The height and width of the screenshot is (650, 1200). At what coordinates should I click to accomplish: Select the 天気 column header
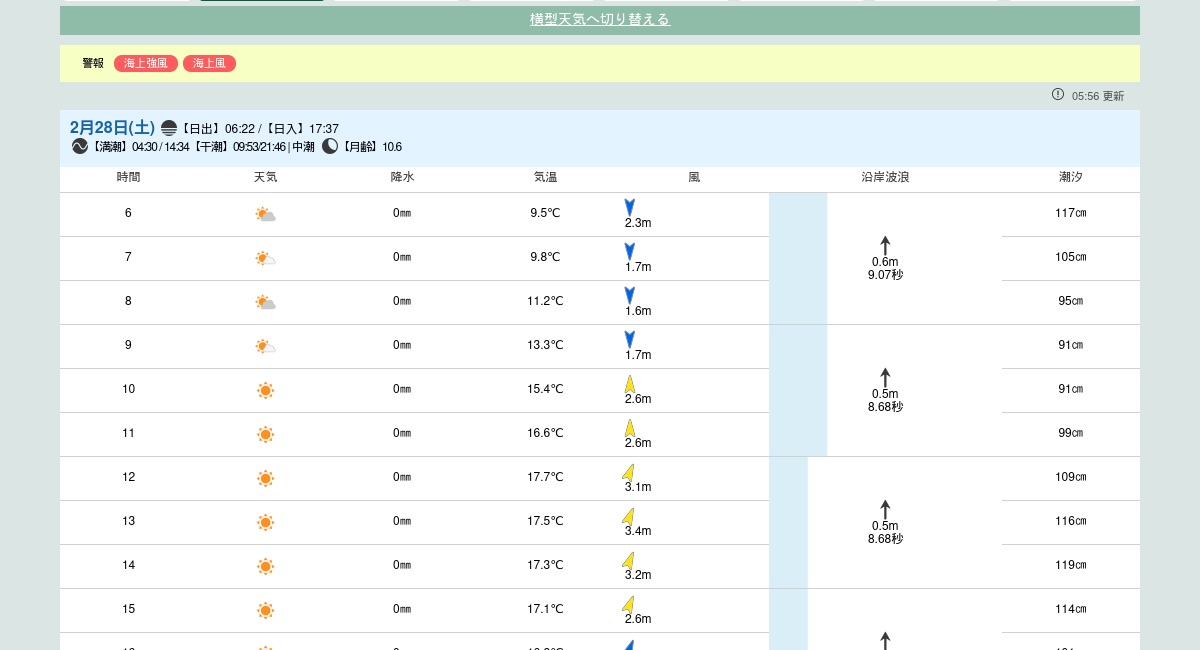[265, 177]
